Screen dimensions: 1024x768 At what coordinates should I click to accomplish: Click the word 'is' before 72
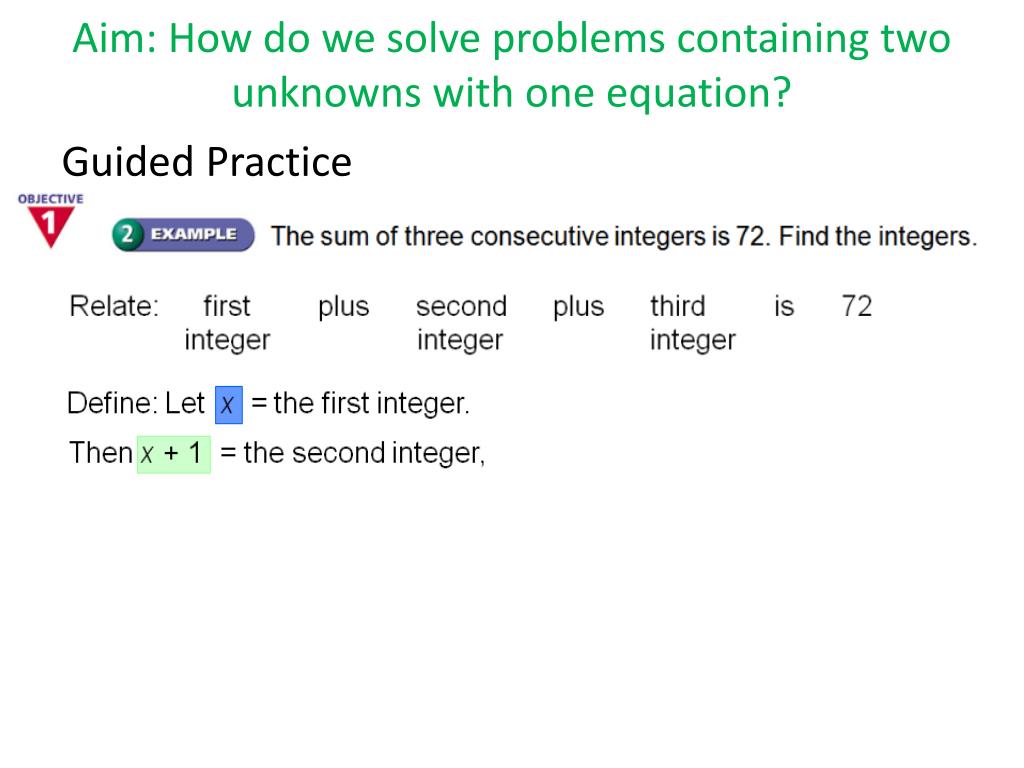(x=784, y=306)
